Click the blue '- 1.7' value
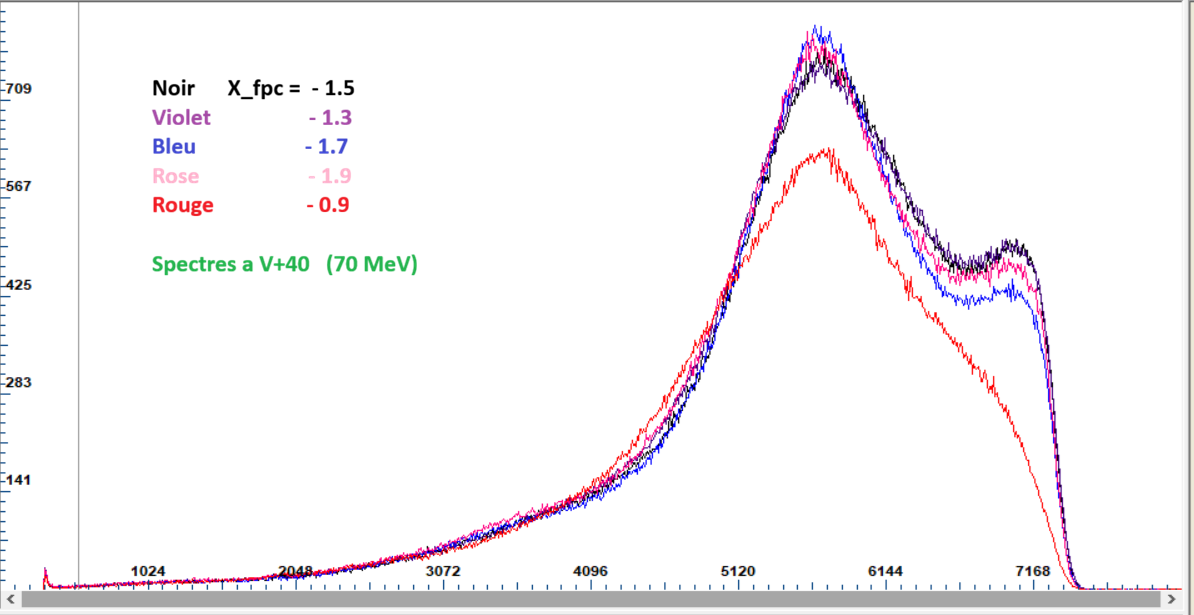Viewport: 1194px width, 615px height. coord(326,147)
